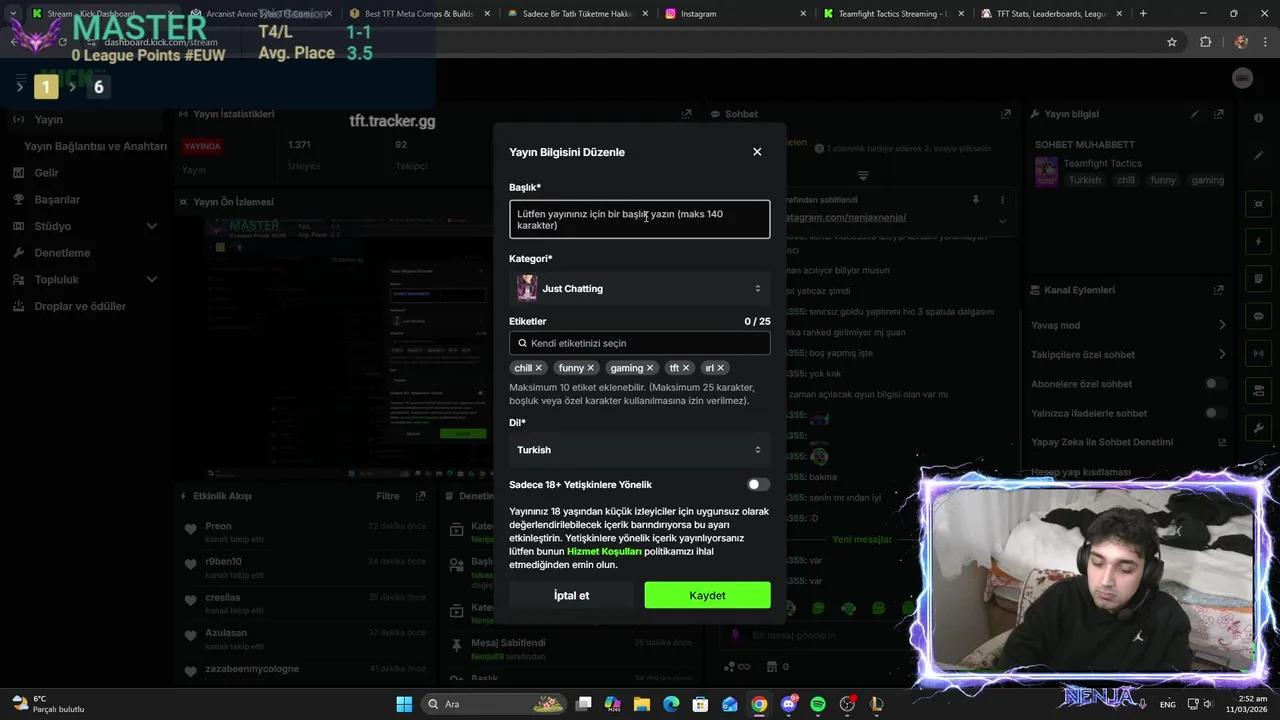
Task: Pop out the Etkinlik Akışı panel
Action: coord(420,496)
